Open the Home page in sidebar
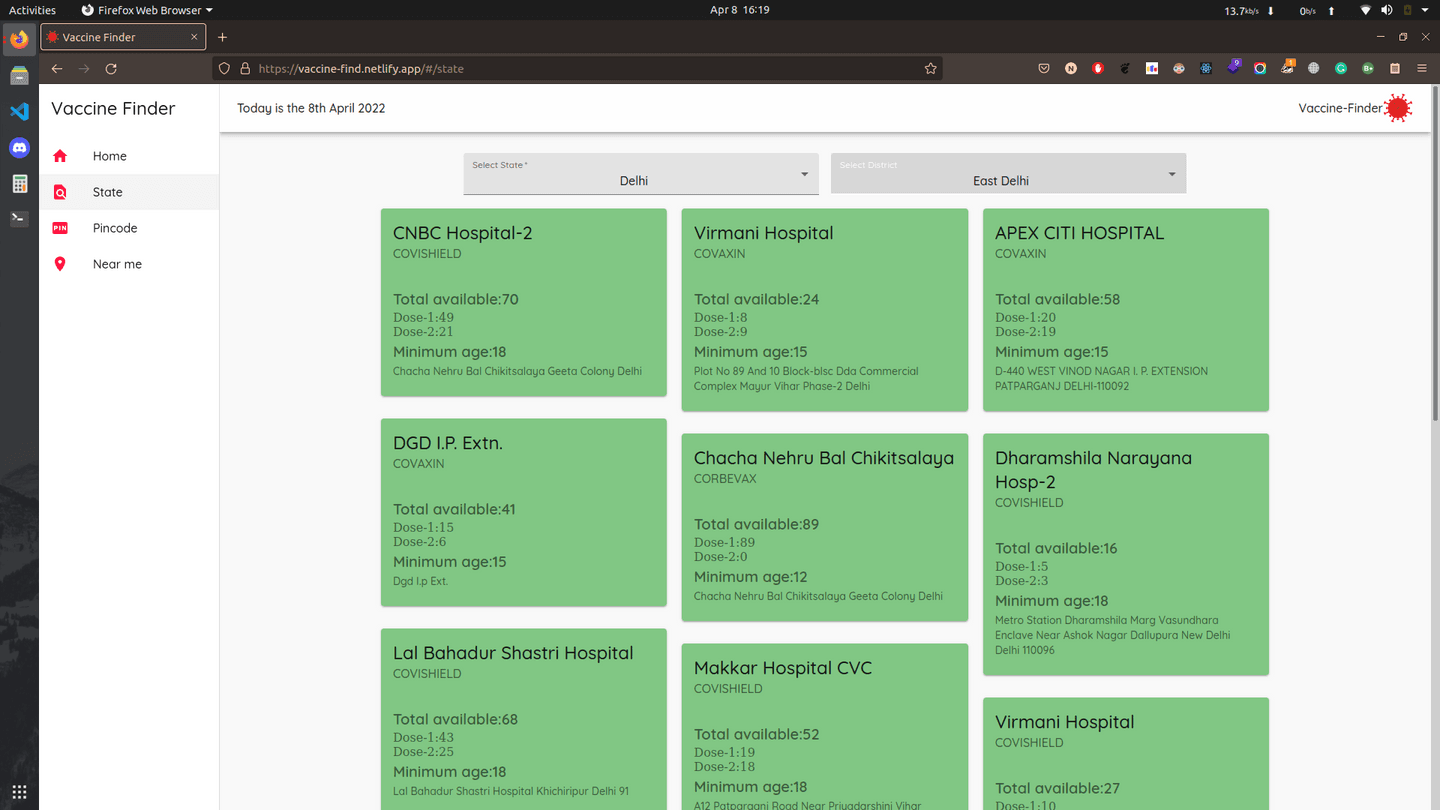This screenshot has height=810, width=1440. pyautogui.click(x=129, y=156)
